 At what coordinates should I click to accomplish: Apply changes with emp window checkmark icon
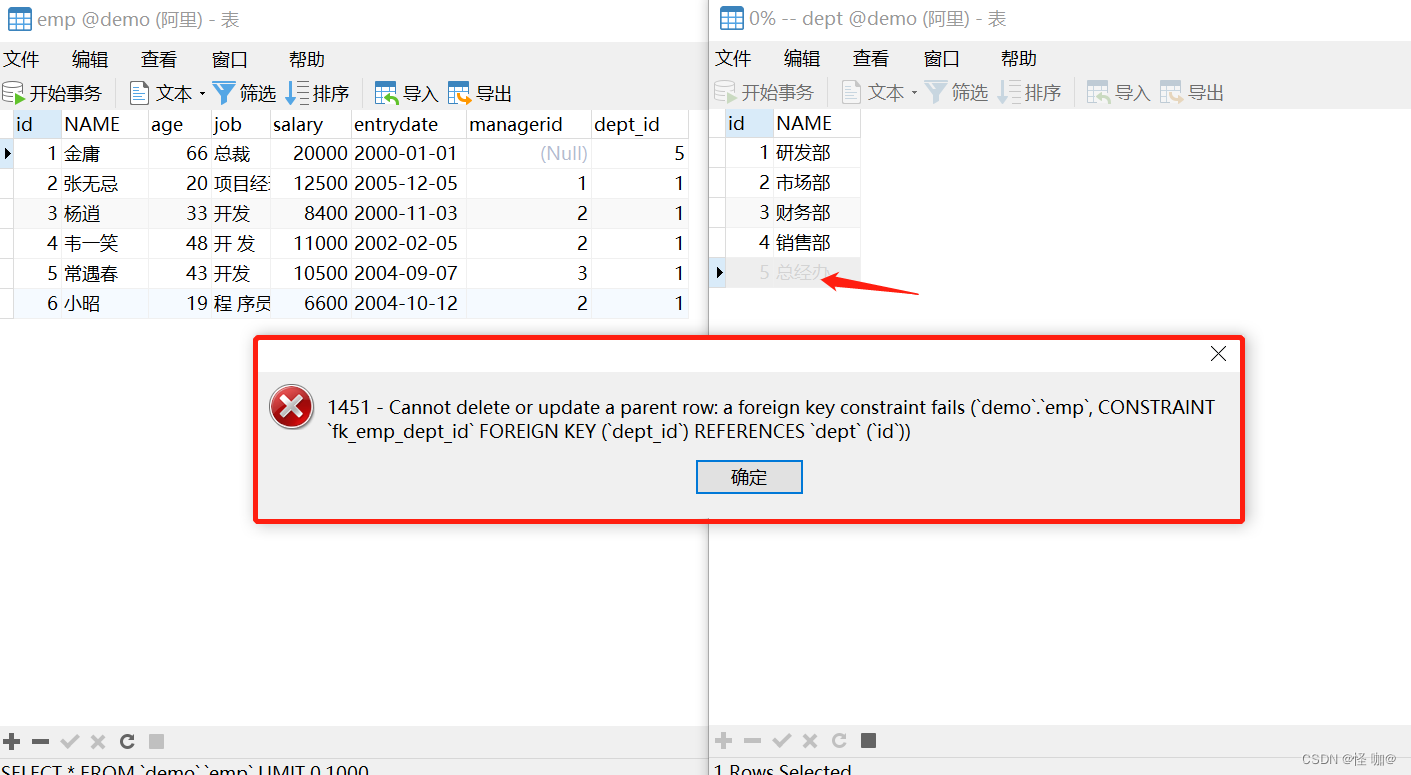69,741
